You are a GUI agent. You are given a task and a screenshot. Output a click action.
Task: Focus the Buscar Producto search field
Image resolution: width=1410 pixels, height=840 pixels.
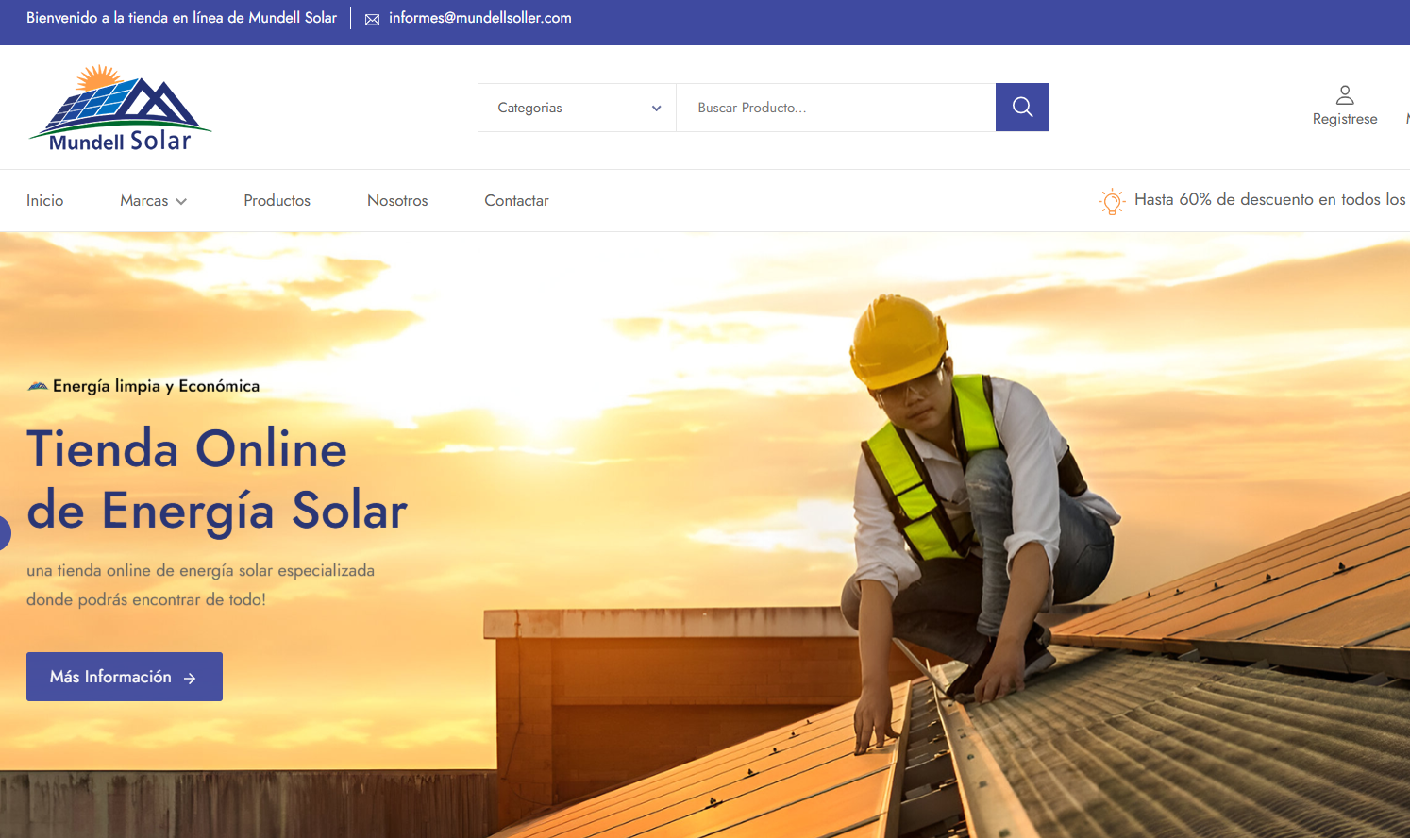coord(835,108)
